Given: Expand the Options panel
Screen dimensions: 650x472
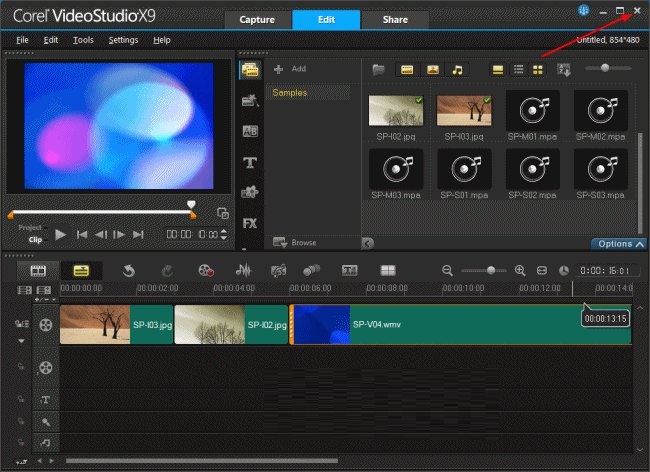Looking at the screenshot, I should tap(620, 244).
